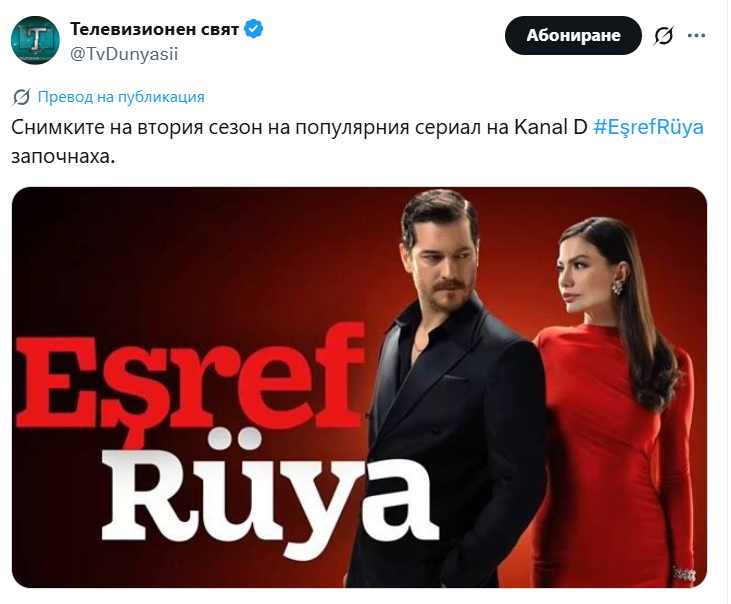Click the translation icon before Превод
This screenshot has height=604, width=731.
(21, 97)
